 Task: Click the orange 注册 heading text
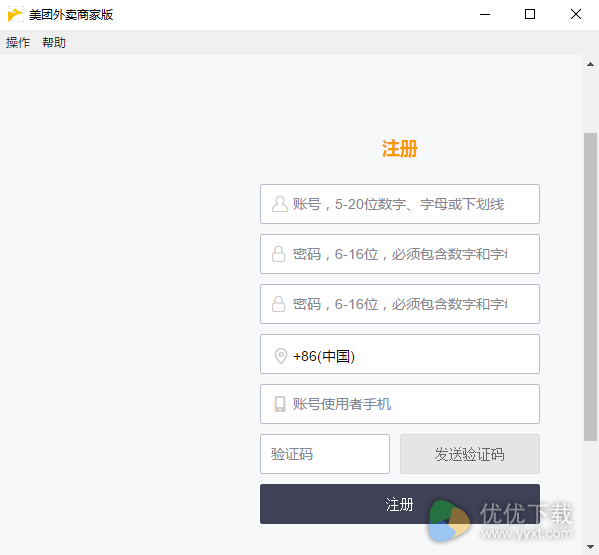pos(400,149)
